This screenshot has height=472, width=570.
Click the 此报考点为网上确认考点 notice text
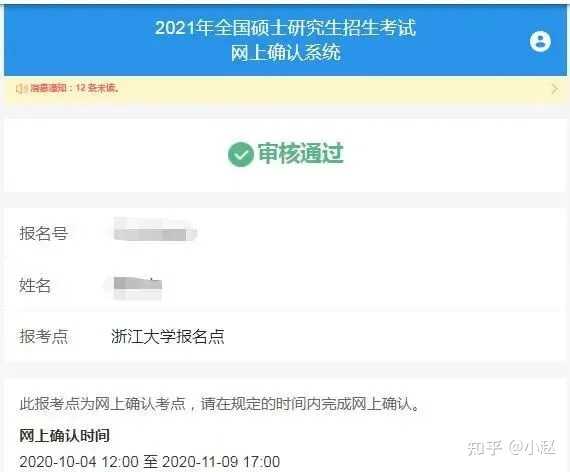tap(103, 404)
